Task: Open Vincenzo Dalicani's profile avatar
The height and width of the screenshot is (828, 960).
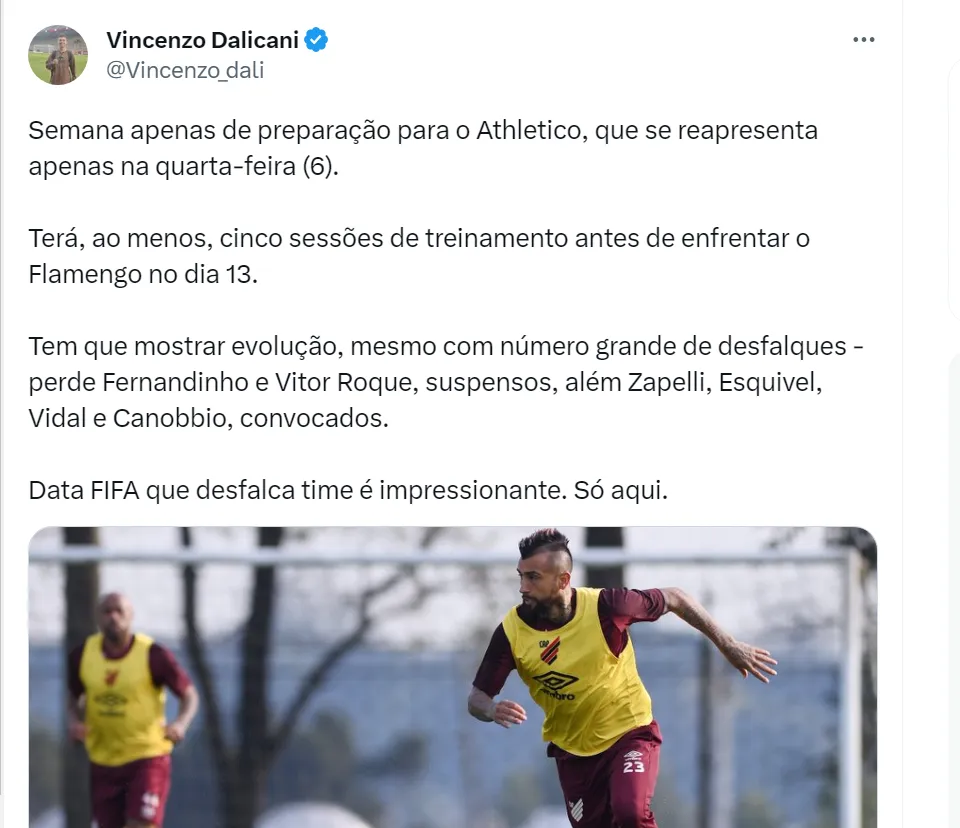Action: (x=58, y=55)
